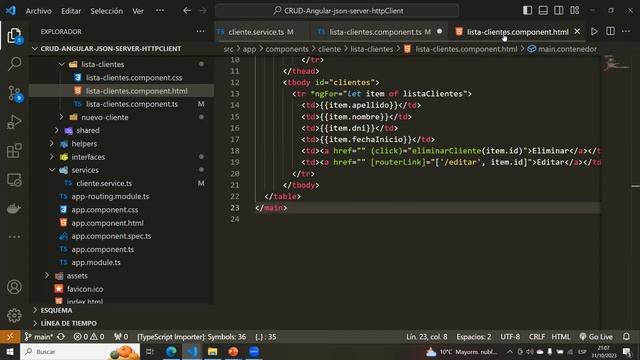640x360 pixels.
Task: Open remote window indicator in status bar
Action: pyautogui.click(x=10, y=337)
